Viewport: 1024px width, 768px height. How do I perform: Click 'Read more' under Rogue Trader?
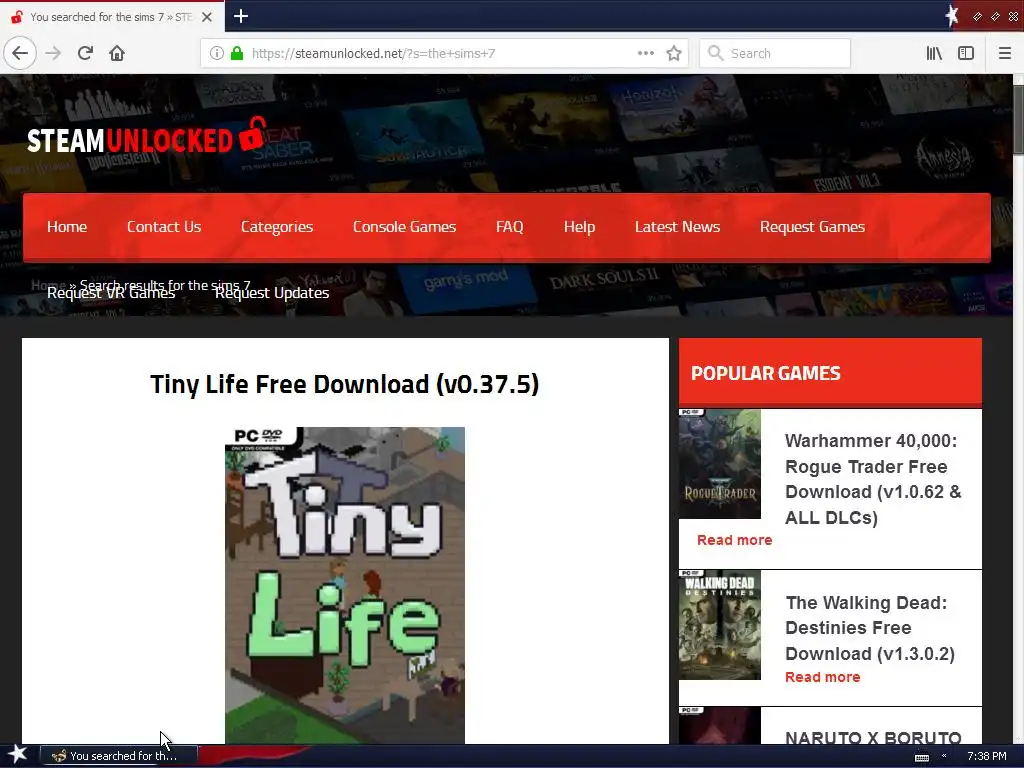[x=734, y=540]
